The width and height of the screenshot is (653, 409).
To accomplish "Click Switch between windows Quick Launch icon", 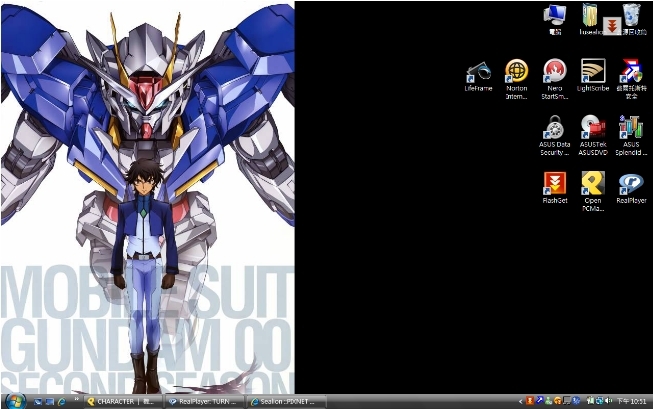I will pyautogui.click(x=50, y=402).
